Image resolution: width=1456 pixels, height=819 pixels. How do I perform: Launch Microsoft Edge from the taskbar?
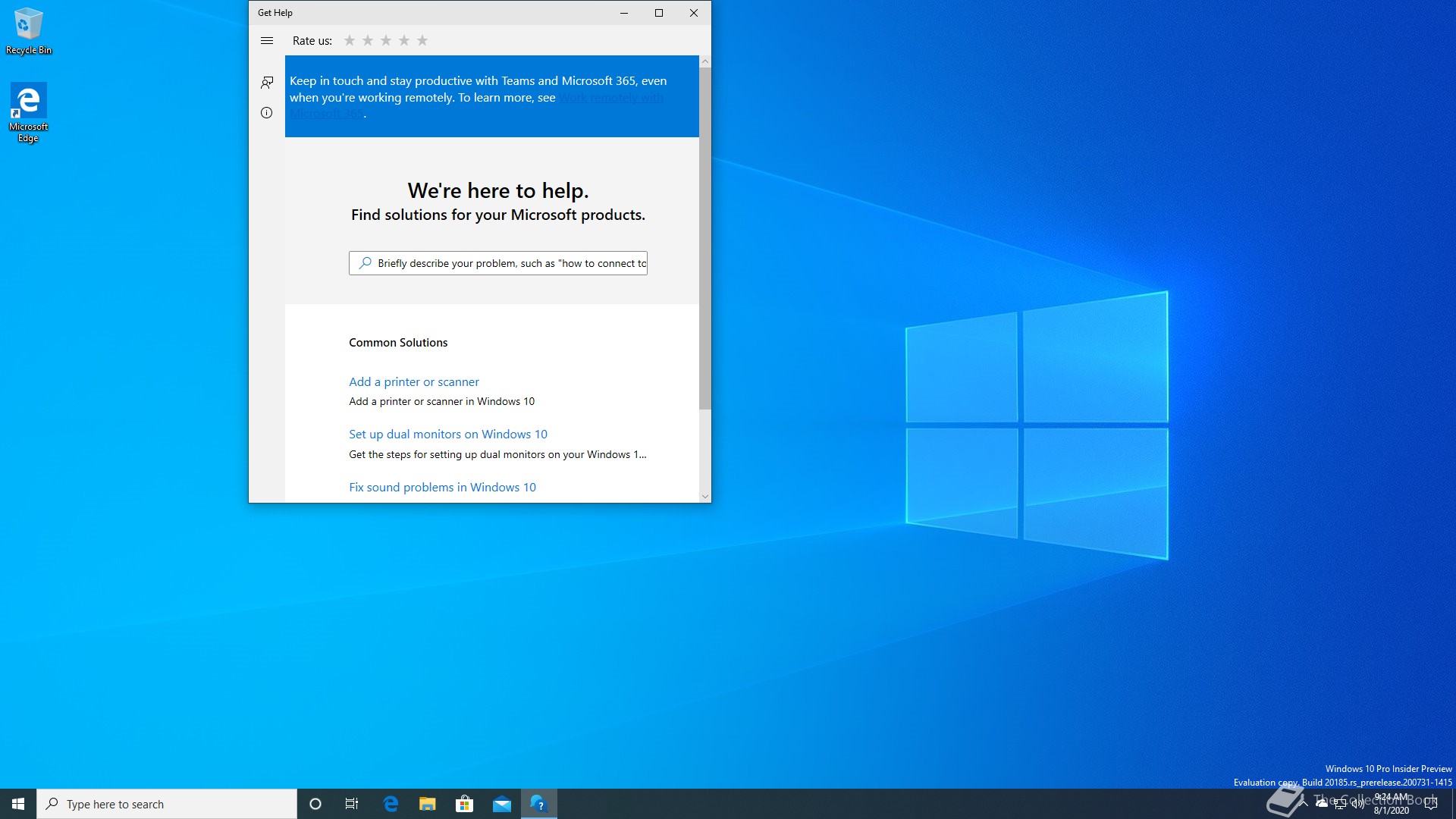pos(391,804)
